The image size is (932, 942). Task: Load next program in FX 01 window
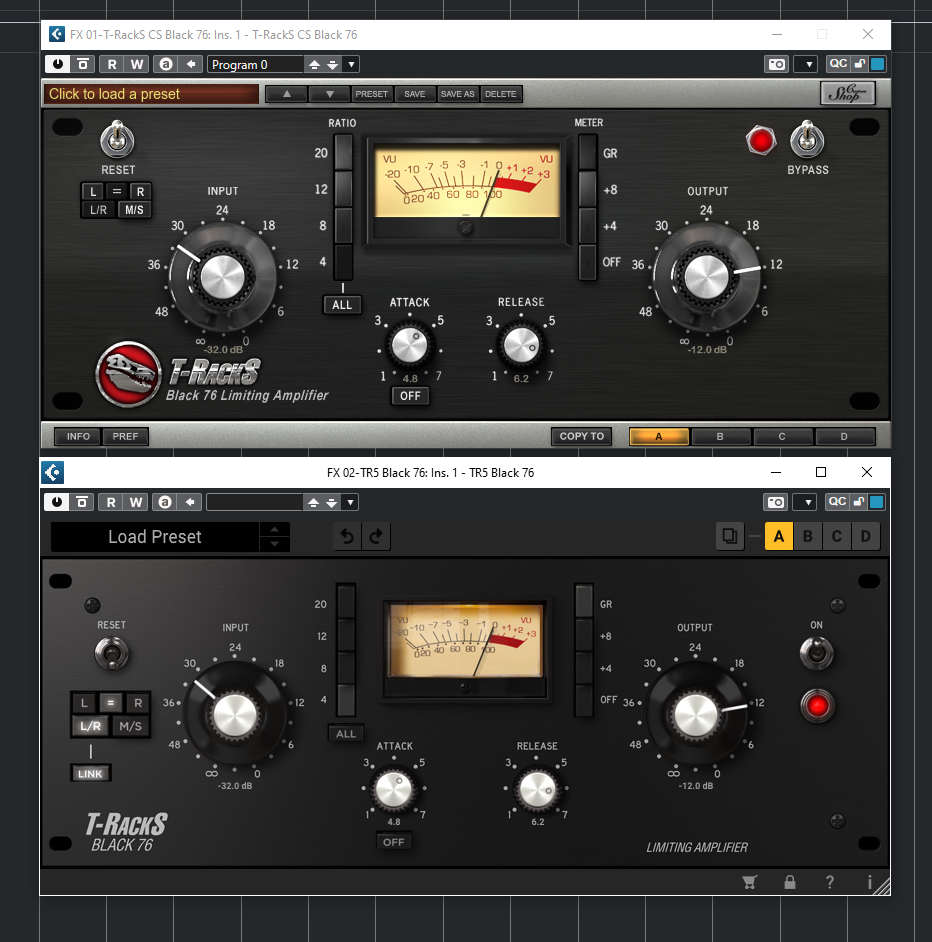coord(332,64)
